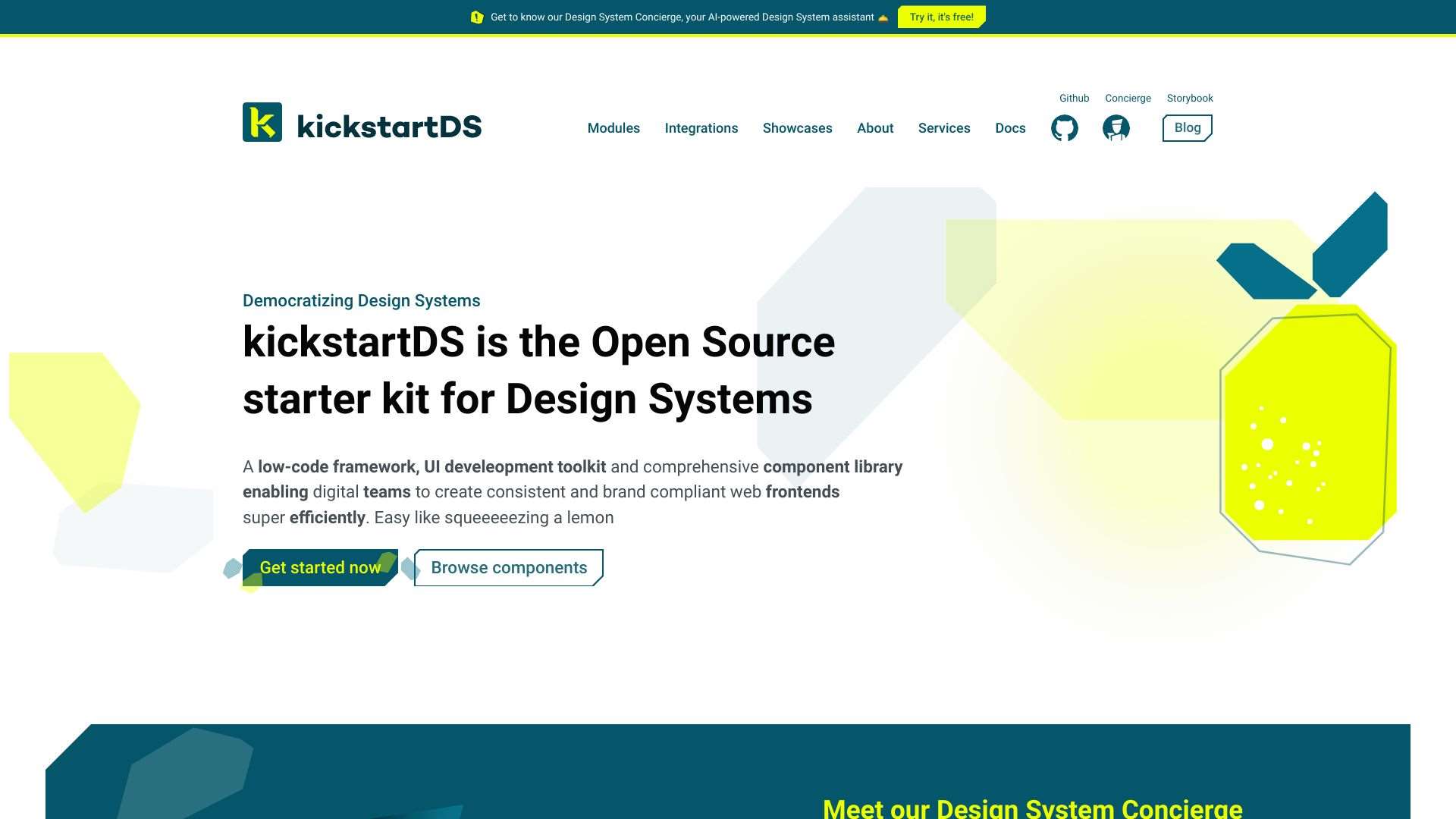This screenshot has height=819, width=1456.
Task: Click the Github label above the octocat icon
Action: point(1074,98)
